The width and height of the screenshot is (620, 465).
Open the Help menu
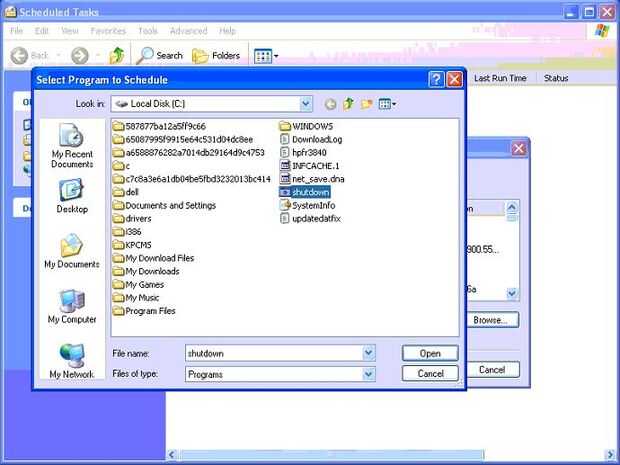pos(227,31)
